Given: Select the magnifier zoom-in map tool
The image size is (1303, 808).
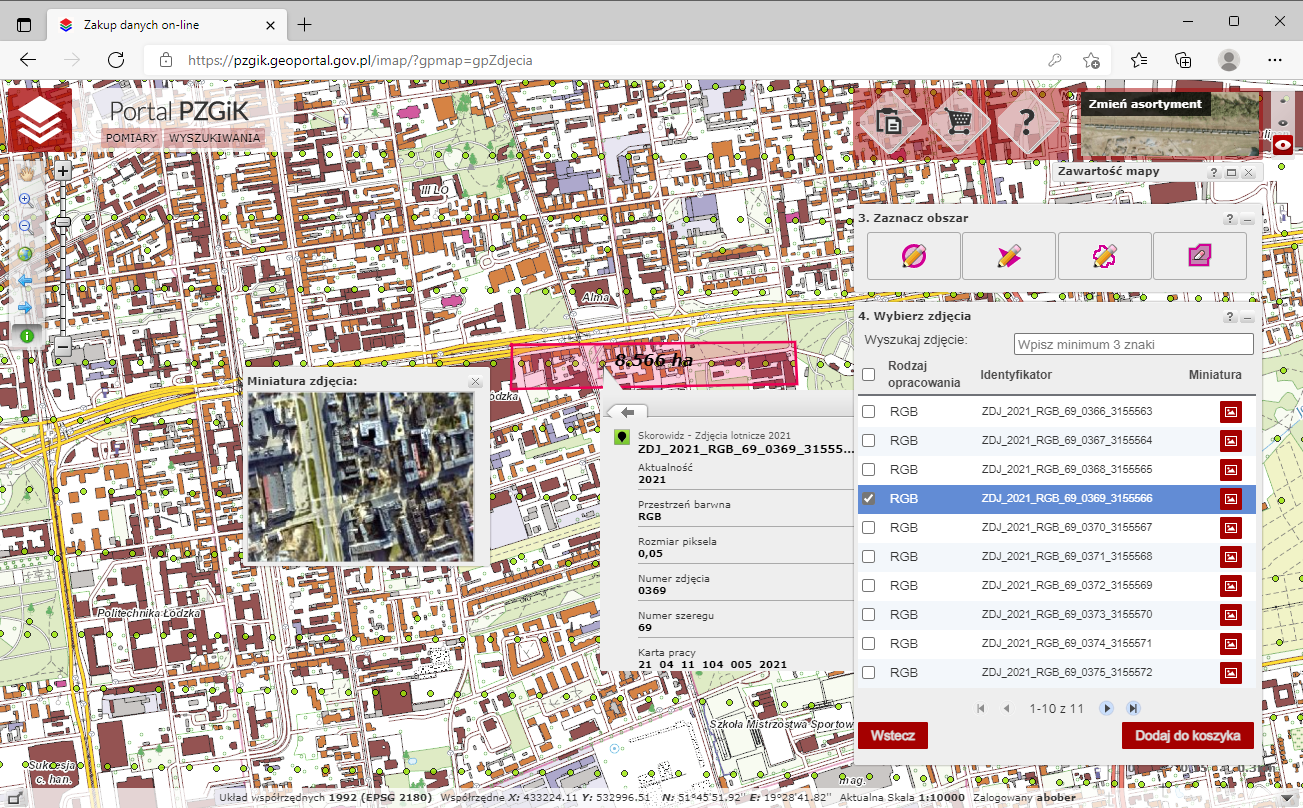Looking at the screenshot, I should [26, 200].
